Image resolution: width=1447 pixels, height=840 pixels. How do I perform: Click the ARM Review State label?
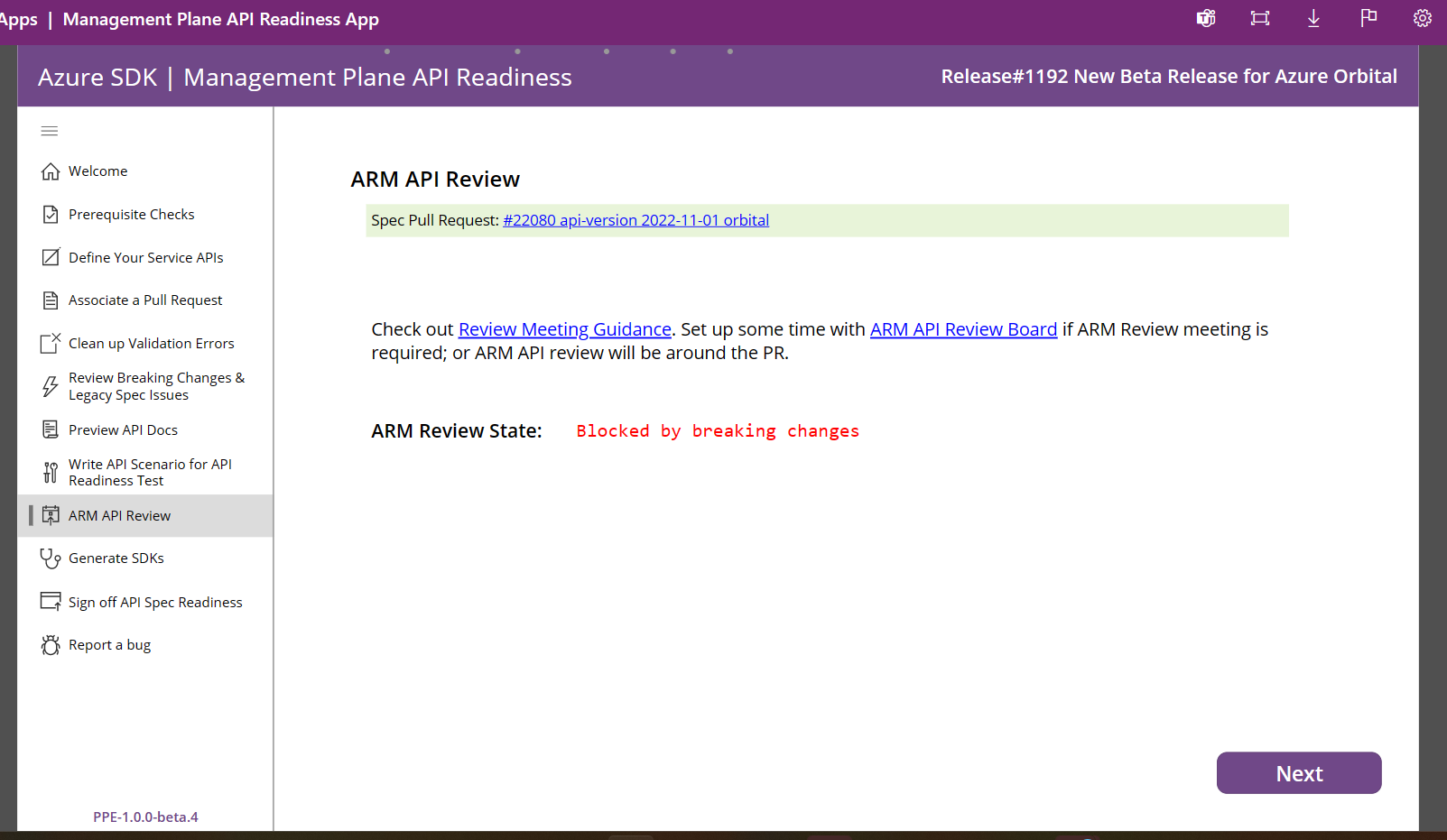pos(457,431)
